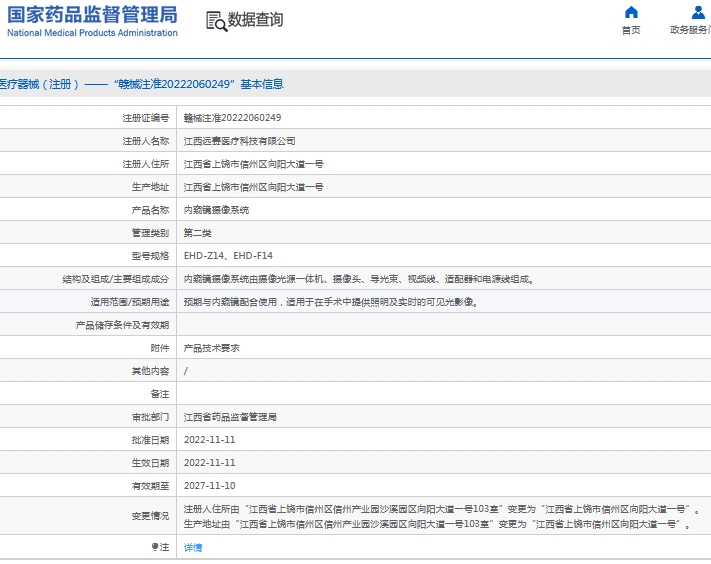Click the 产品储存条件及有效期 label
The width and height of the screenshot is (711, 564).
pos(122,325)
